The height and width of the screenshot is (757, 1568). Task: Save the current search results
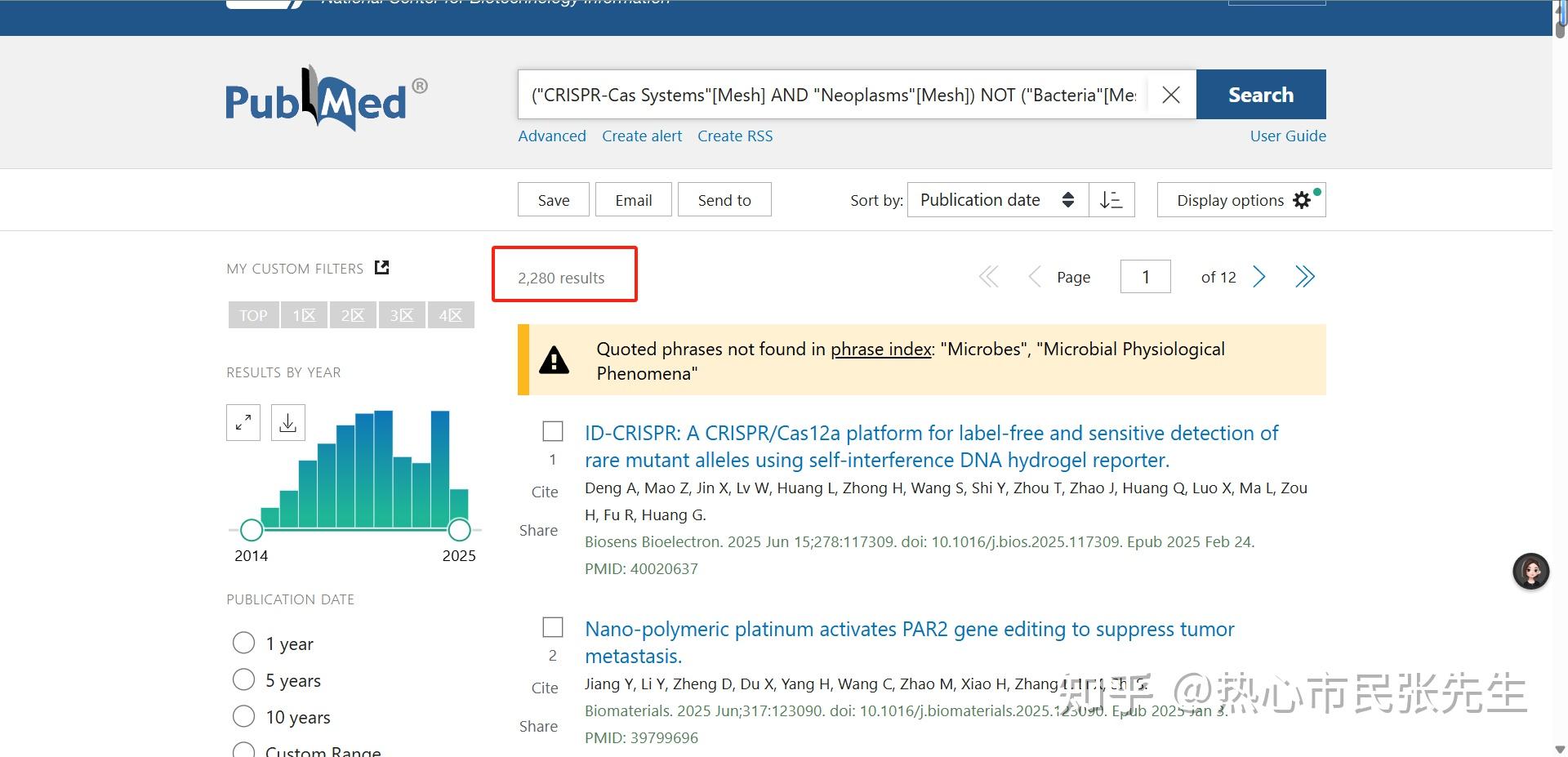tap(553, 199)
